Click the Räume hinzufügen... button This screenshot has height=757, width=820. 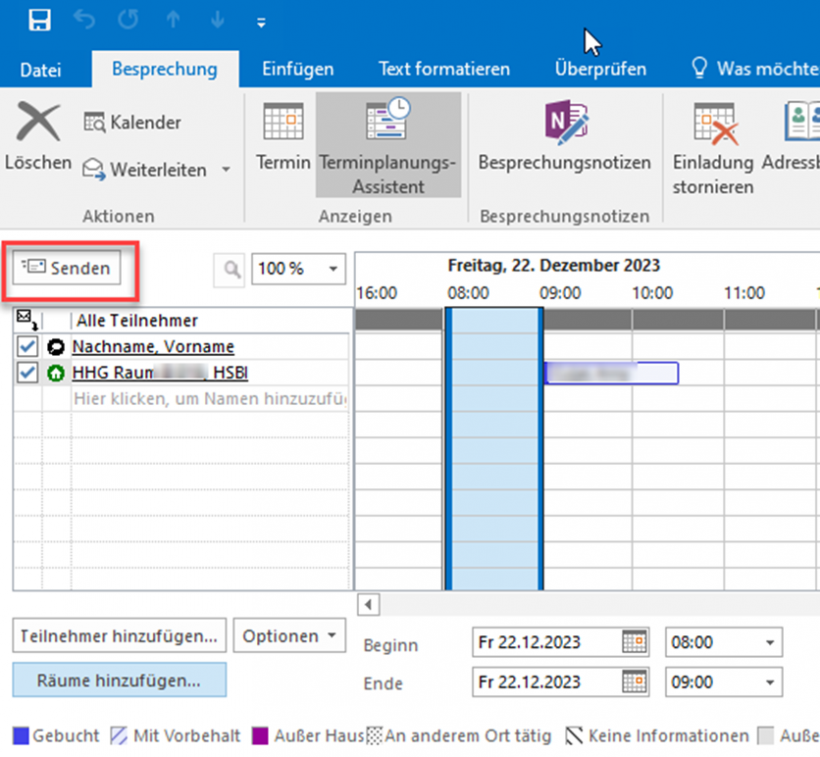point(118,681)
